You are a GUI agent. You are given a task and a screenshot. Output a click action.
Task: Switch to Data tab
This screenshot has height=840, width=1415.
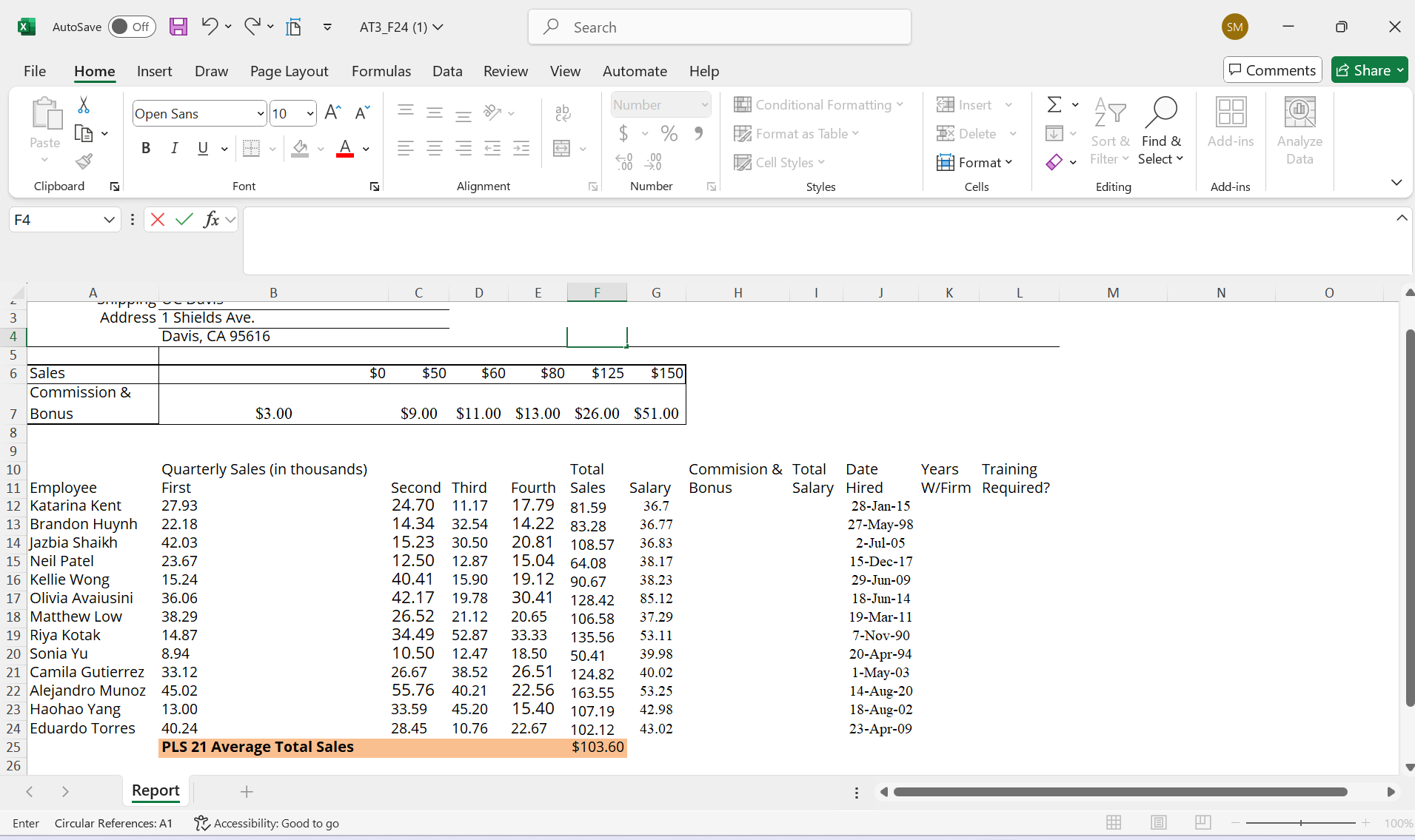[x=447, y=71]
